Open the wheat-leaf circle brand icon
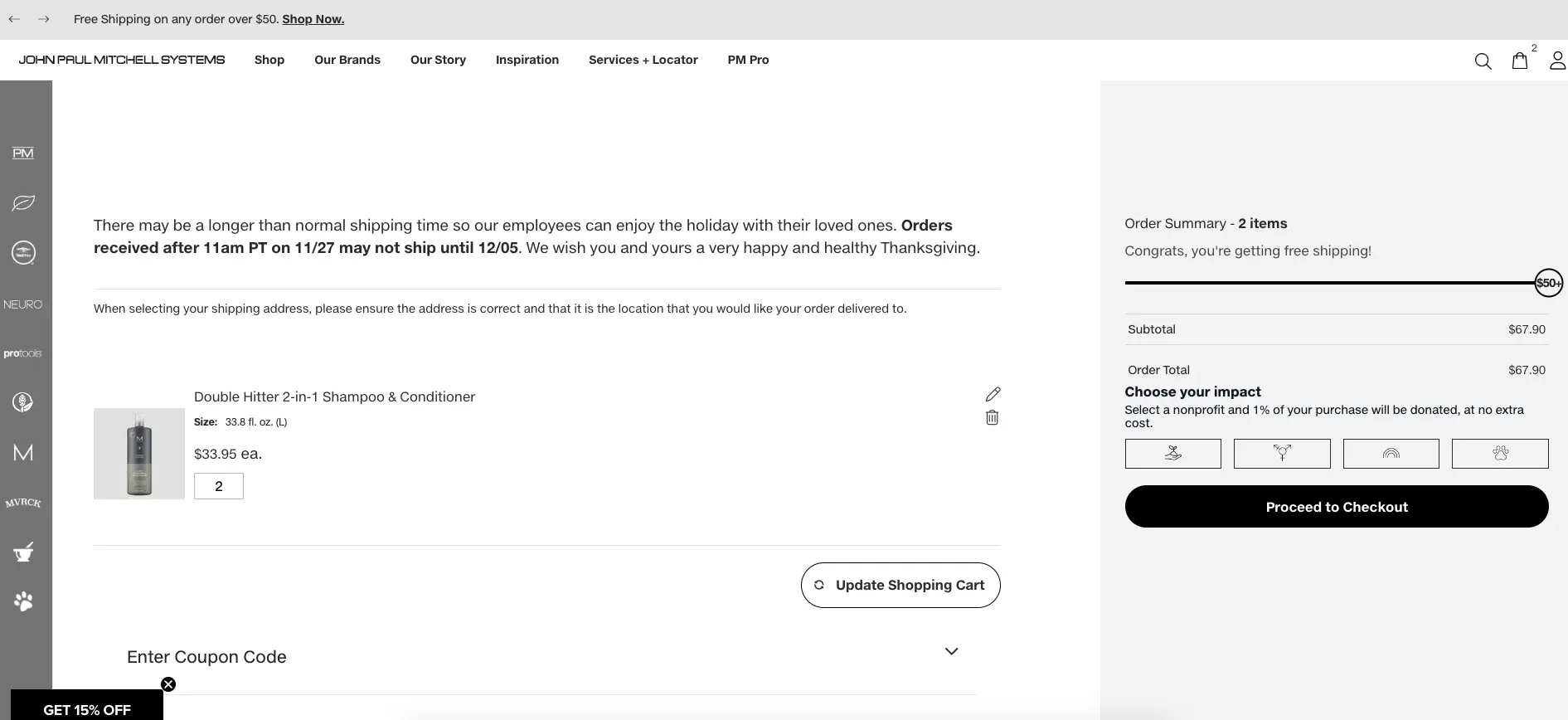This screenshot has width=1568, height=720. tap(23, 403)
